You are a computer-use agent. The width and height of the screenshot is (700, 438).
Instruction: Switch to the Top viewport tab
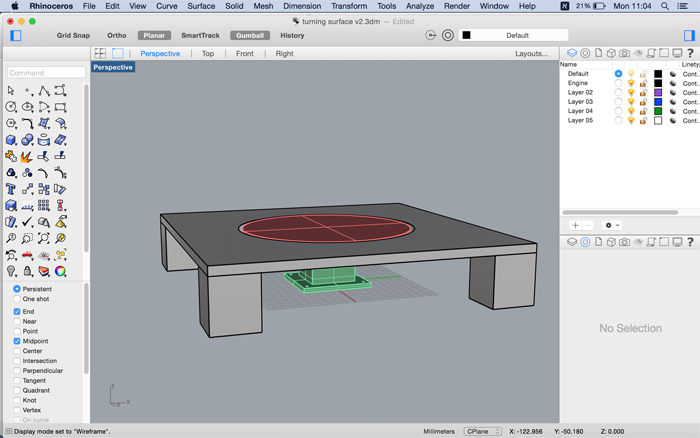pos(208,54)
